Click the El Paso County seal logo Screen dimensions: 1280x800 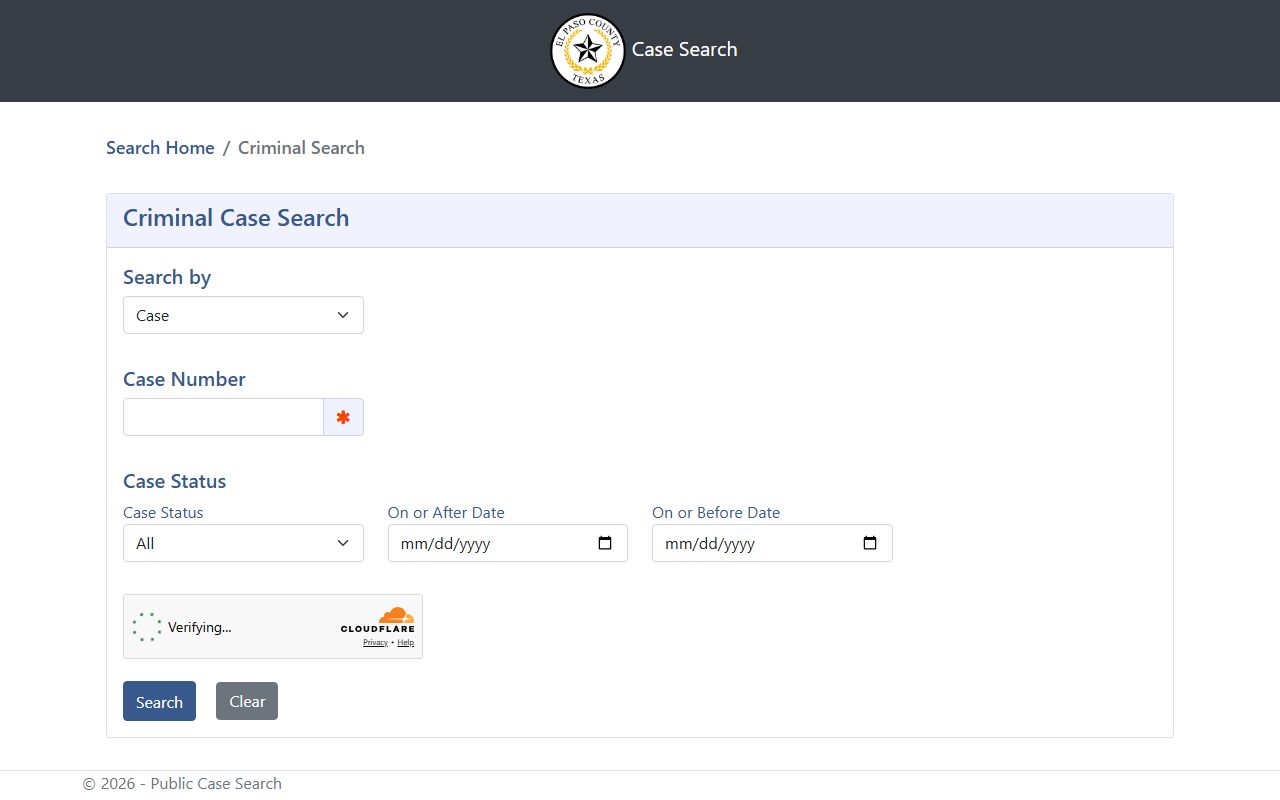(588, 50)
